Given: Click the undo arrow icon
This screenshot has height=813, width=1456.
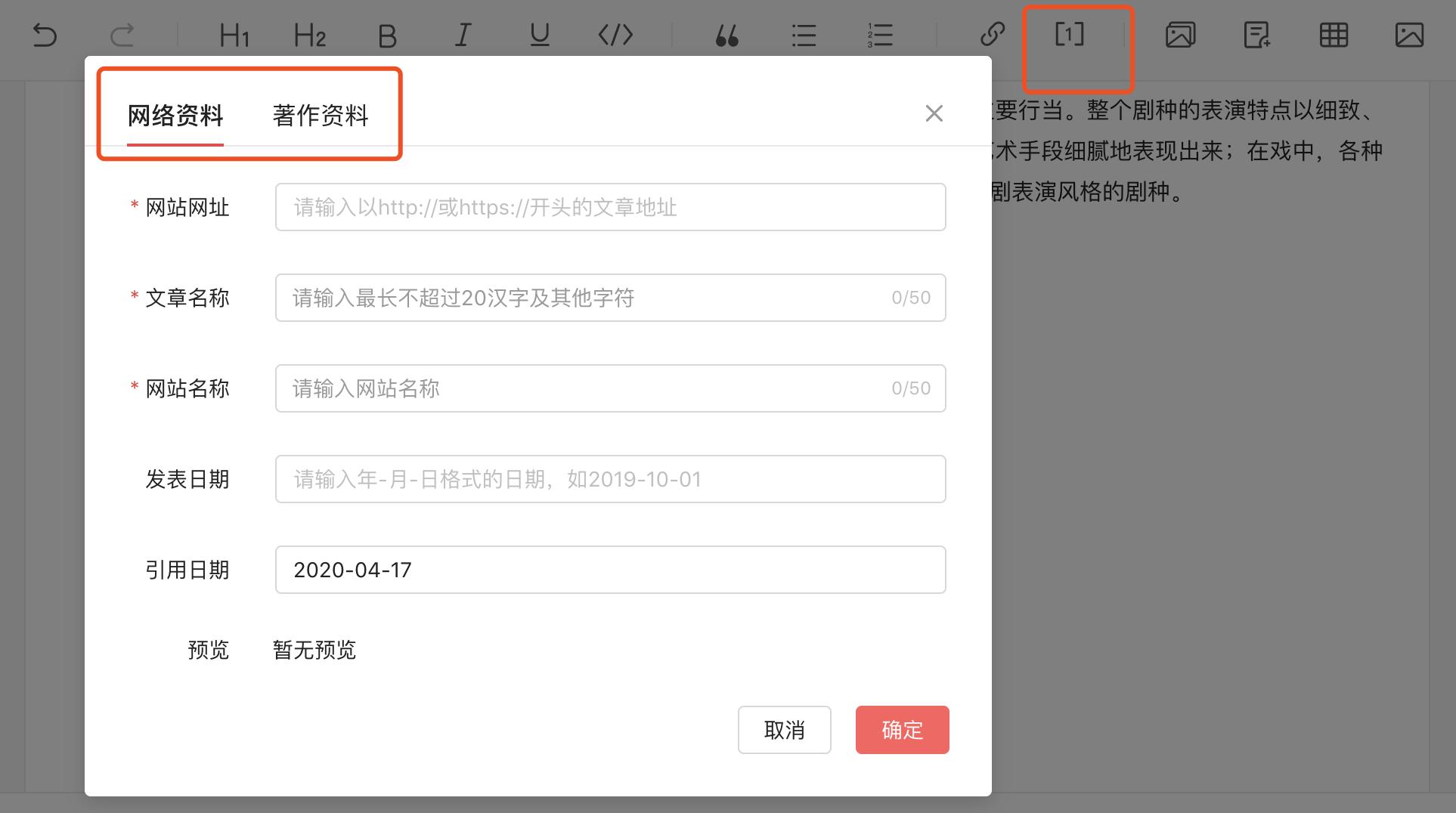Looking at the screenshot, I should tap(45, 36).
